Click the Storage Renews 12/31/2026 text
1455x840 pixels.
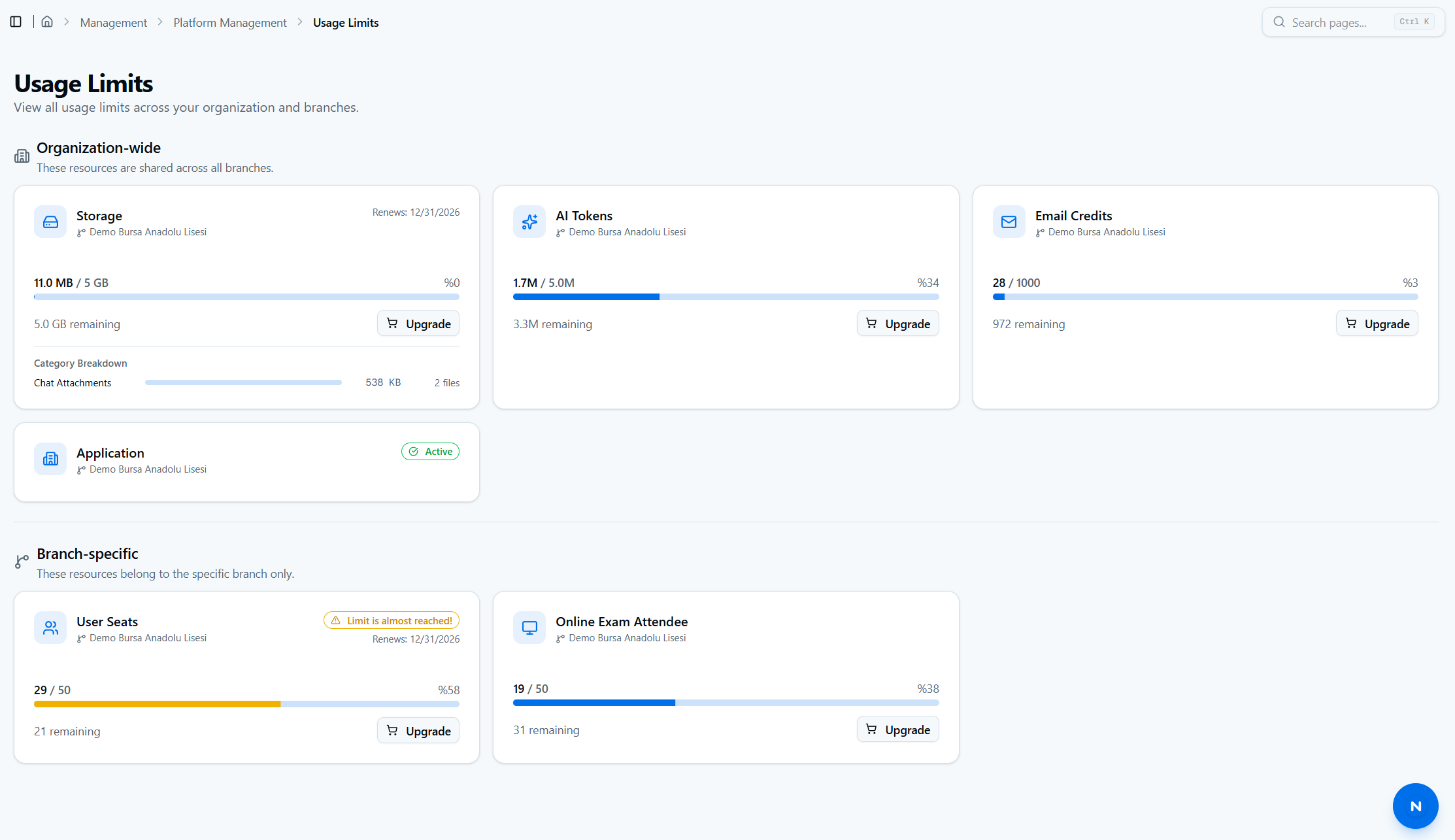click(x=416, y=212)
